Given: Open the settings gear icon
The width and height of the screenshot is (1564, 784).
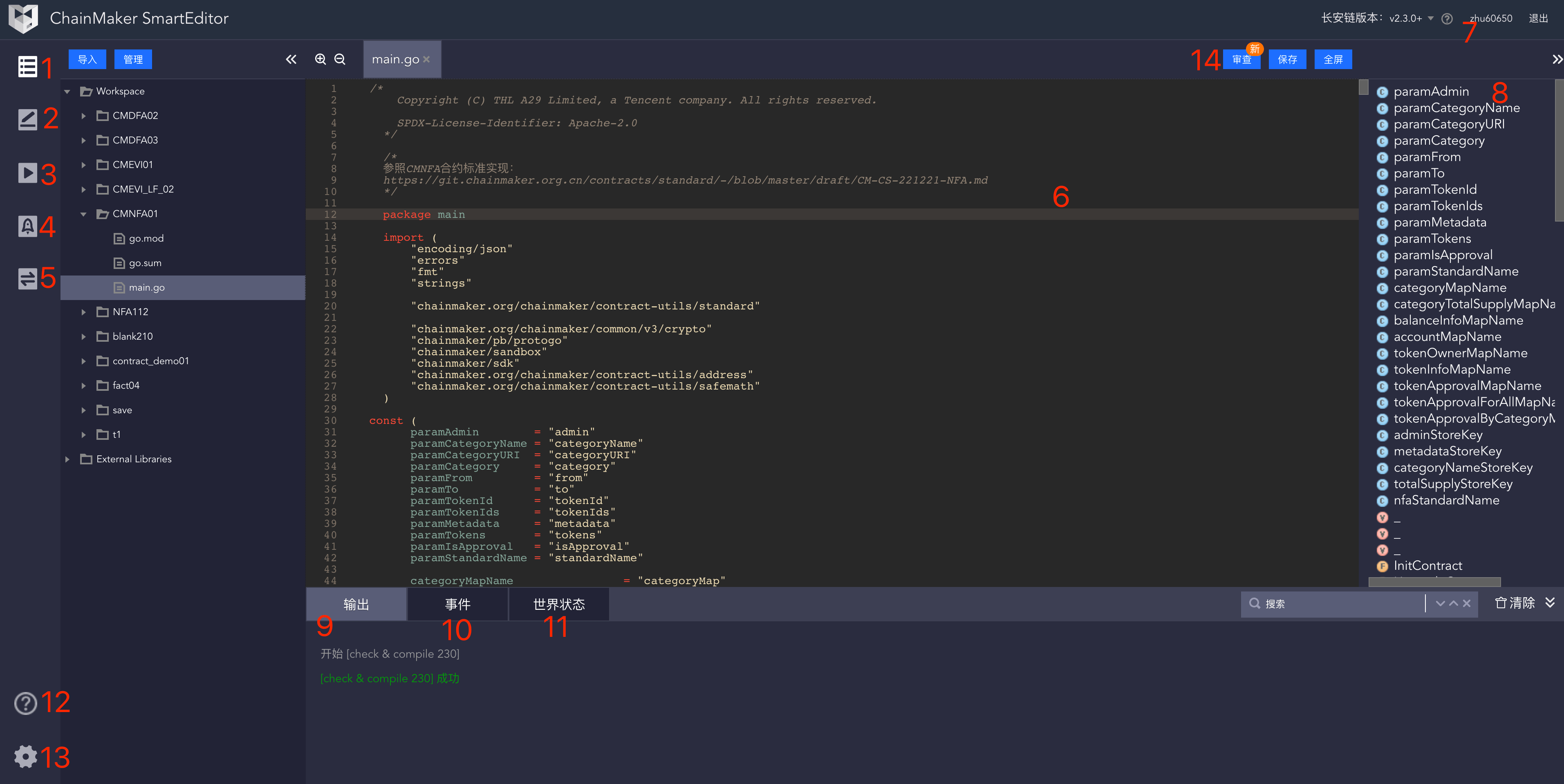Looking at the screenshot, I should (25, 757).
